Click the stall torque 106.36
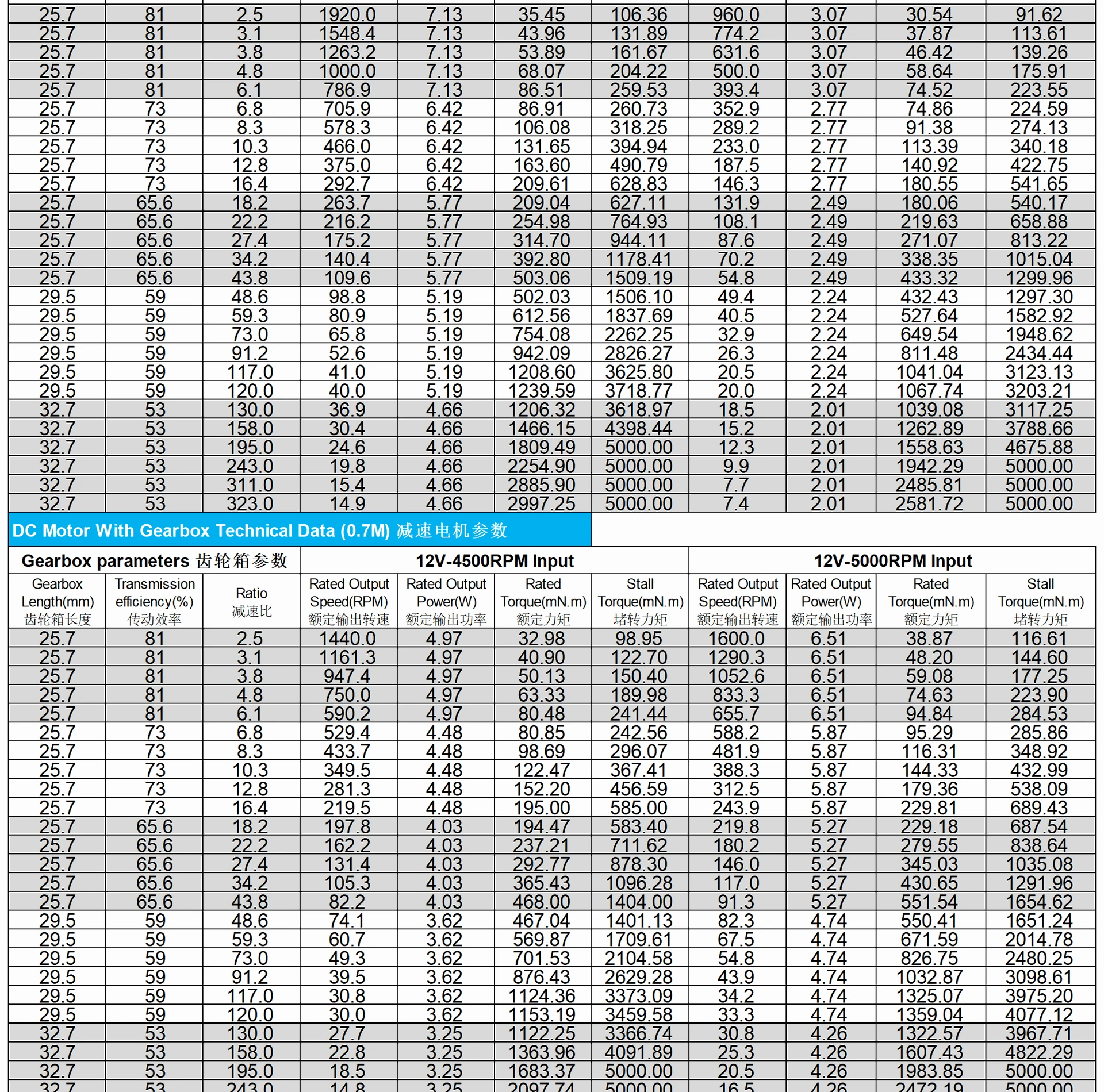The height and width of the screenshot is (1092, 1104). point(639,14)
